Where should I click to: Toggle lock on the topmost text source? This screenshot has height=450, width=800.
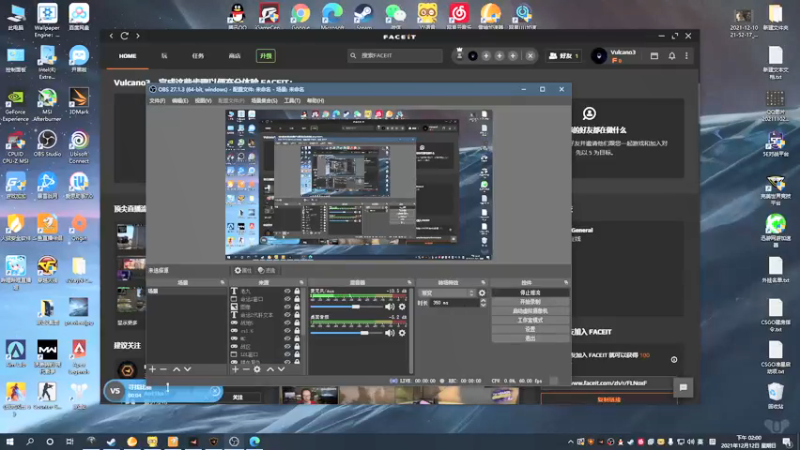pos(296,291)
